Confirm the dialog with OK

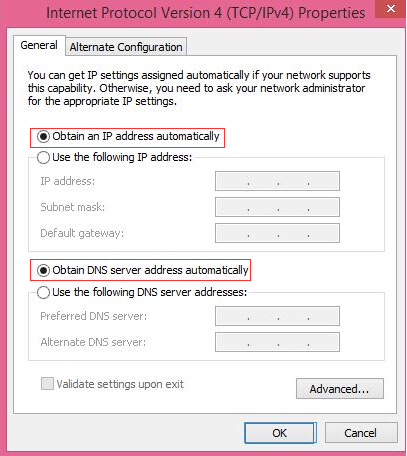279,433
